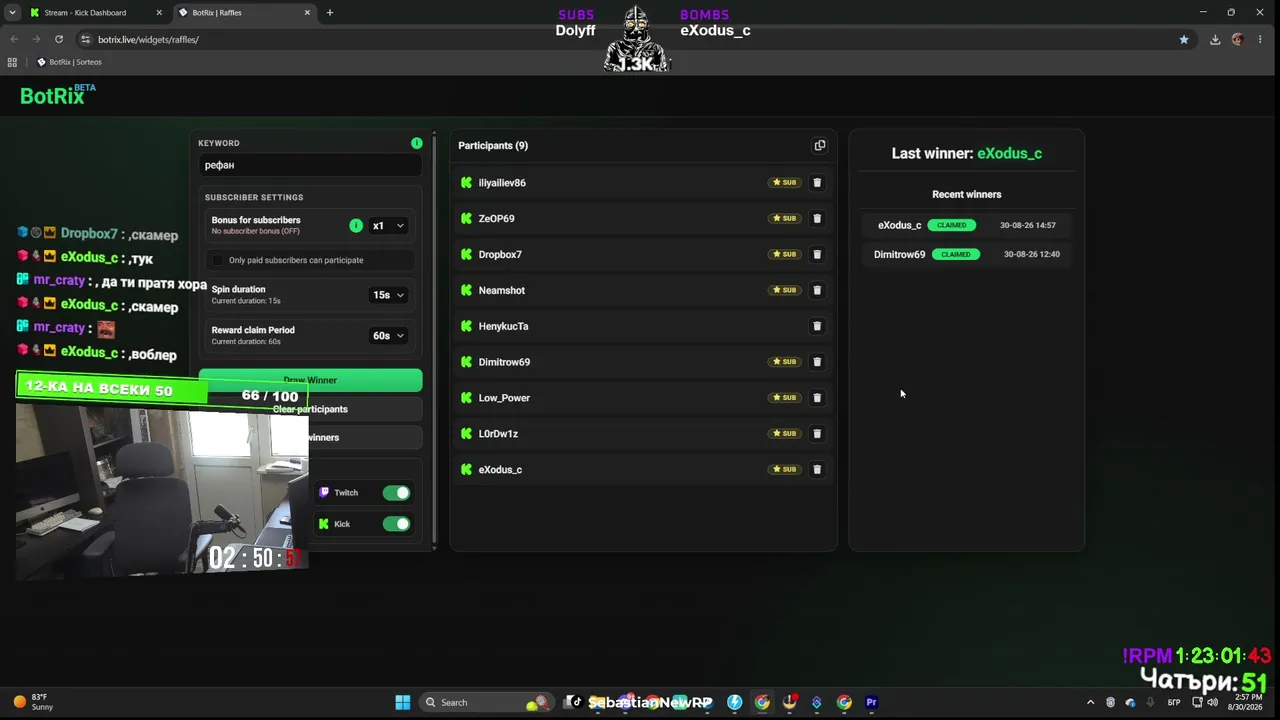1280x720 pixels.
Task: Select the BotRix | Raffles browser tab
Action: point(244,13)
